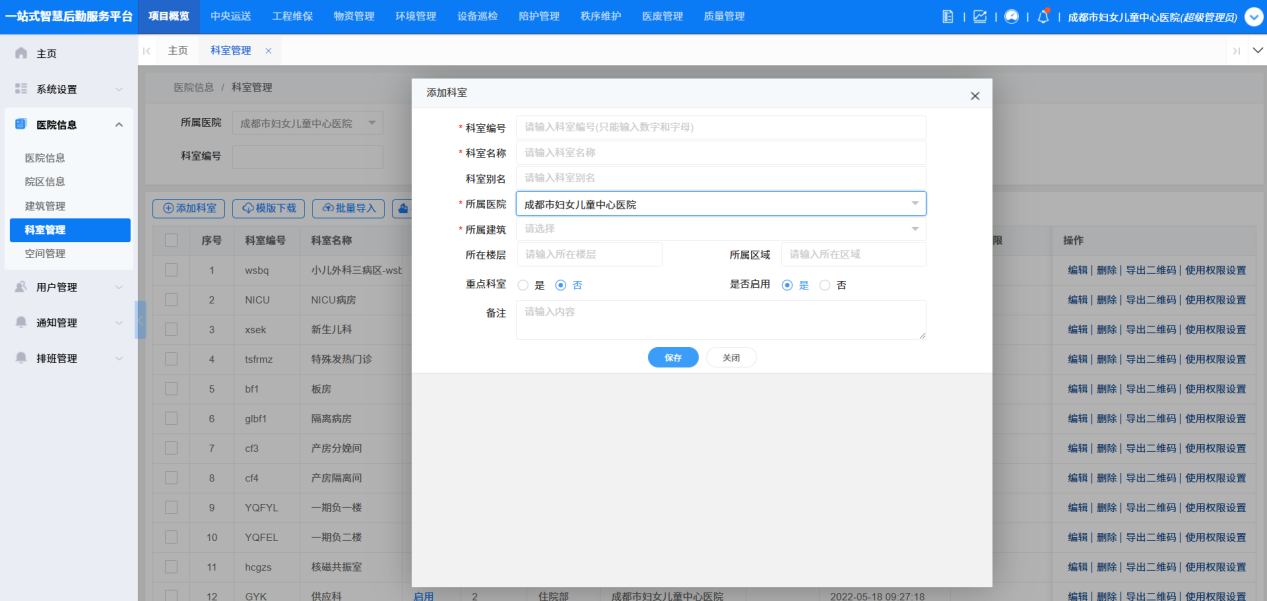The width and height of the screenshot is (1267, 601).
Task: Click the home icon beside 主页 in sidebar
Action: [x=21, y=53]
